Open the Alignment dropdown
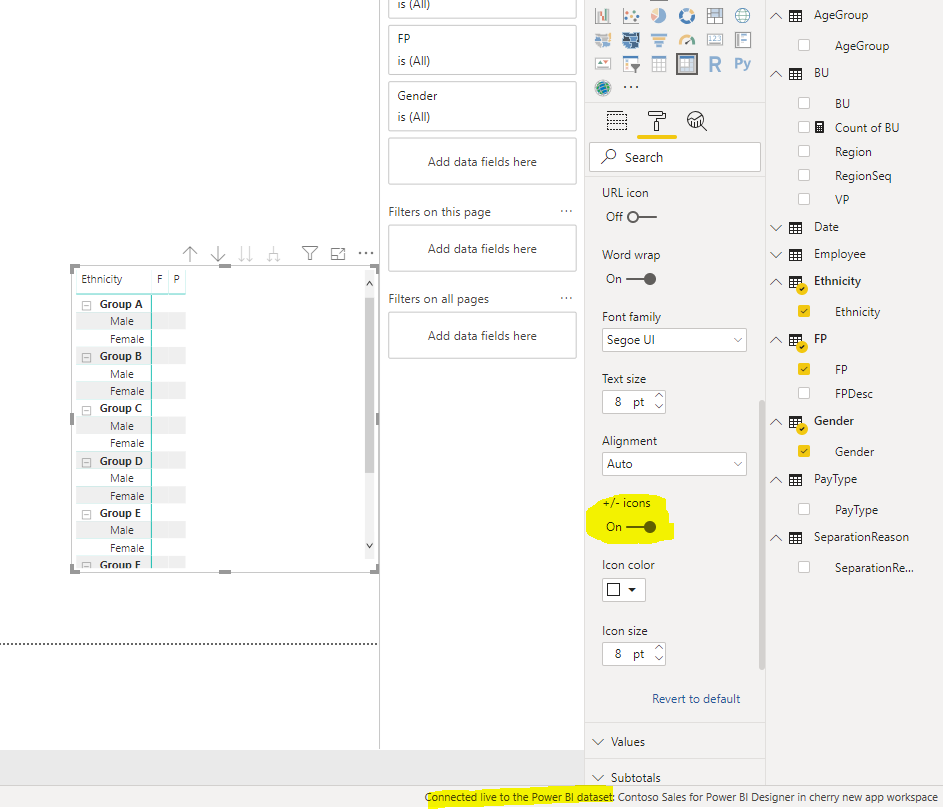Screen dimensions: 943x809 tap(674, 464)
